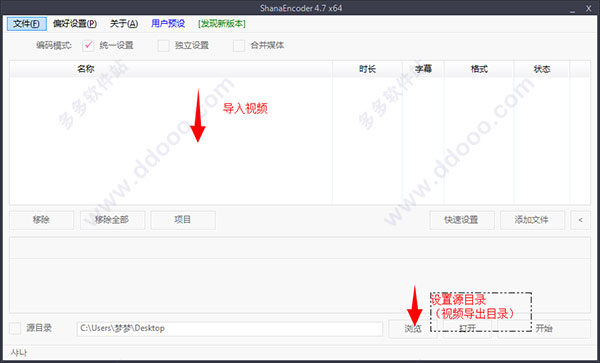Enable the 合并媒体 checkbox
This screenshot has width=600, height=363.
point(239,46)
